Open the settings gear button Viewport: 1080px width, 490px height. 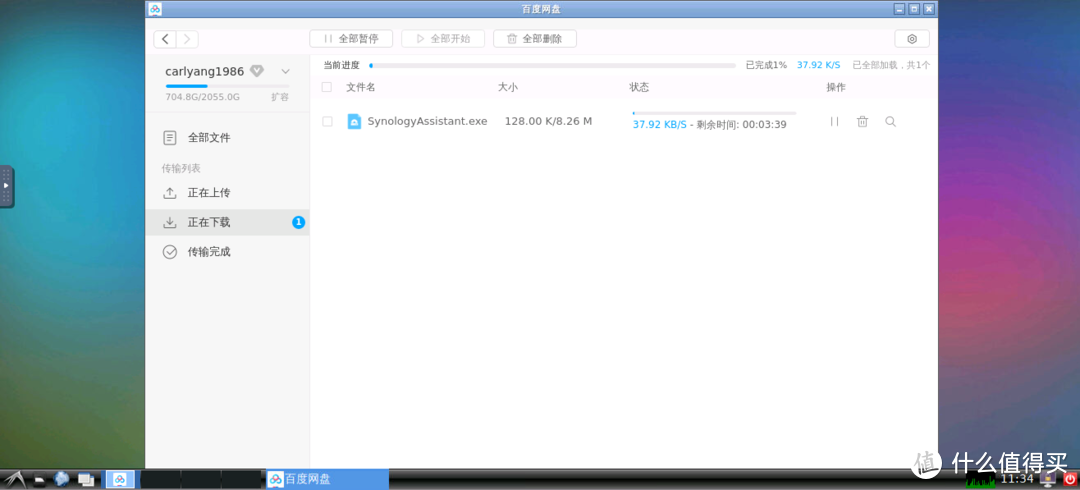[x=912, y=39]
